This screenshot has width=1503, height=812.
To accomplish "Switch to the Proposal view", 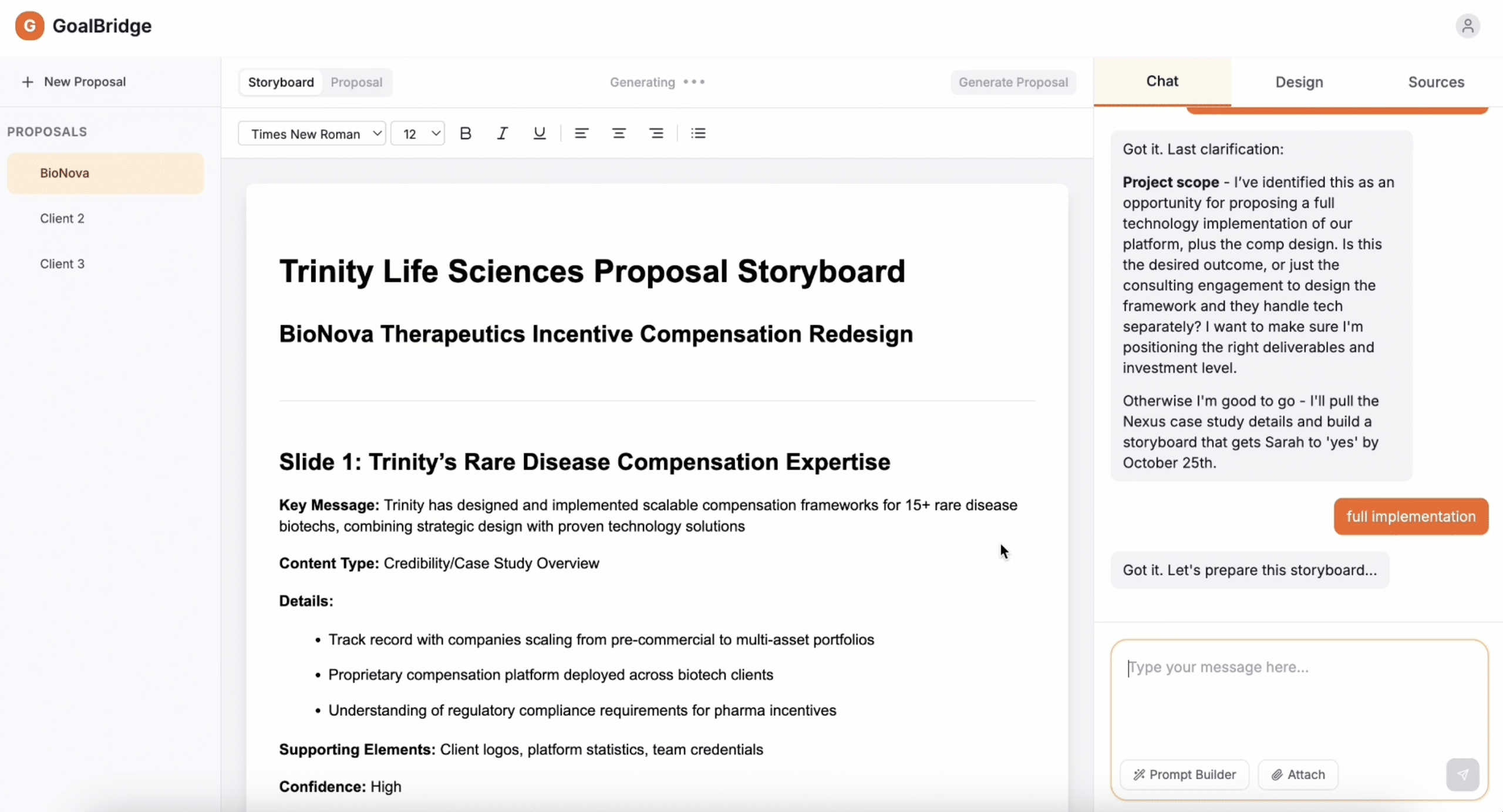I will 356,82.
